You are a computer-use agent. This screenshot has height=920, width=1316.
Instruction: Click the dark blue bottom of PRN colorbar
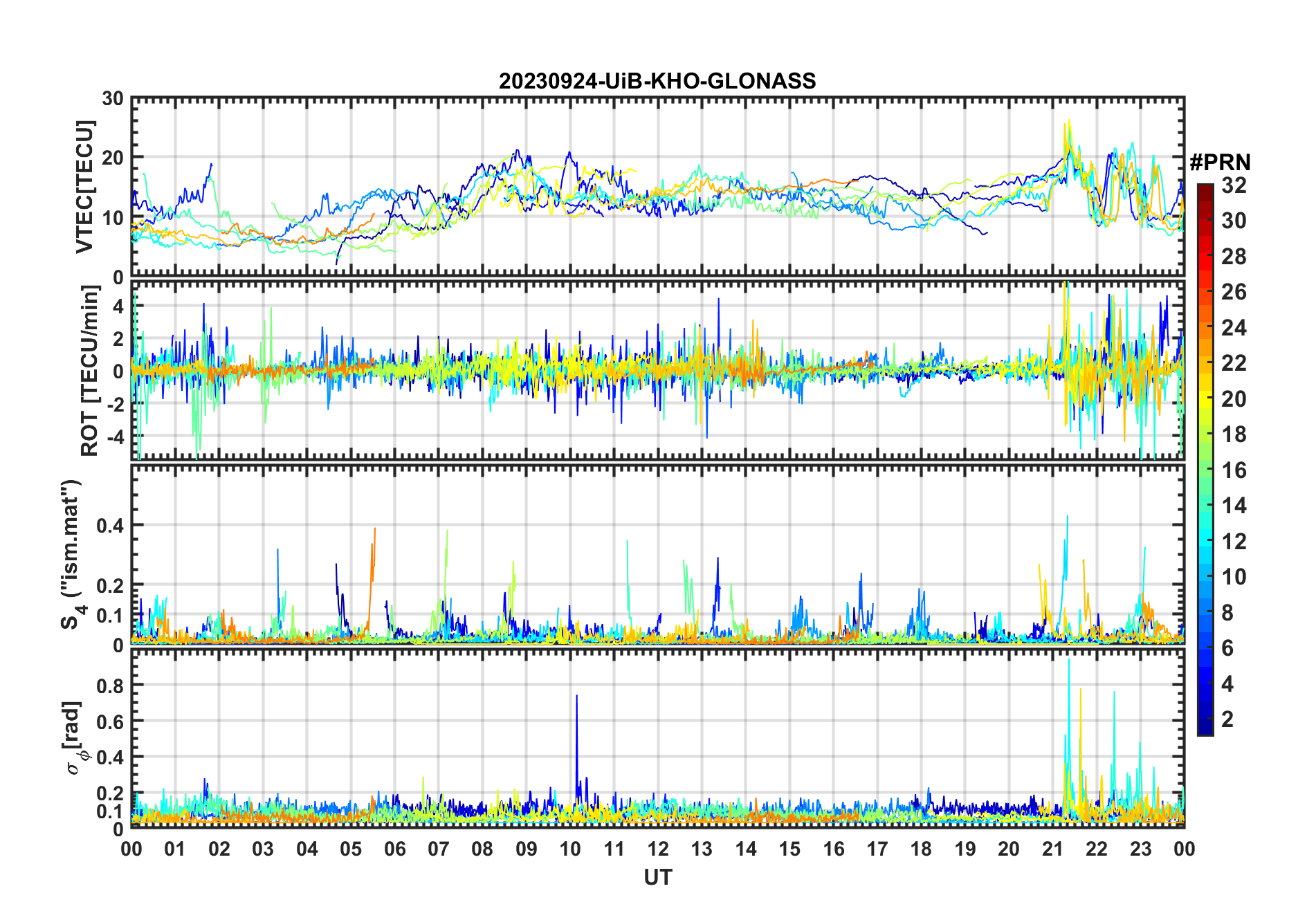point(1205,730)
